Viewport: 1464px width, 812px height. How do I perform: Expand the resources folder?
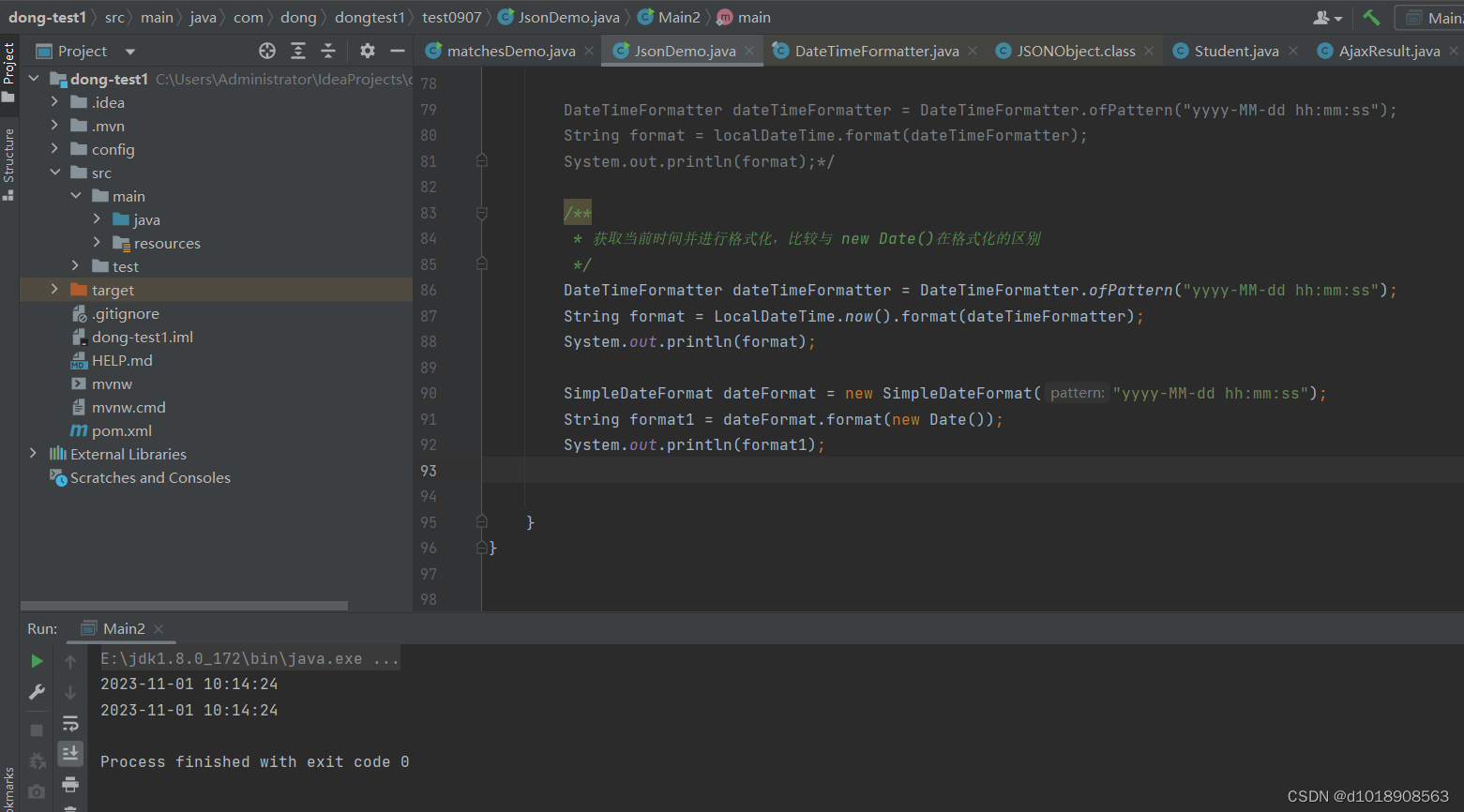point(97,243)
